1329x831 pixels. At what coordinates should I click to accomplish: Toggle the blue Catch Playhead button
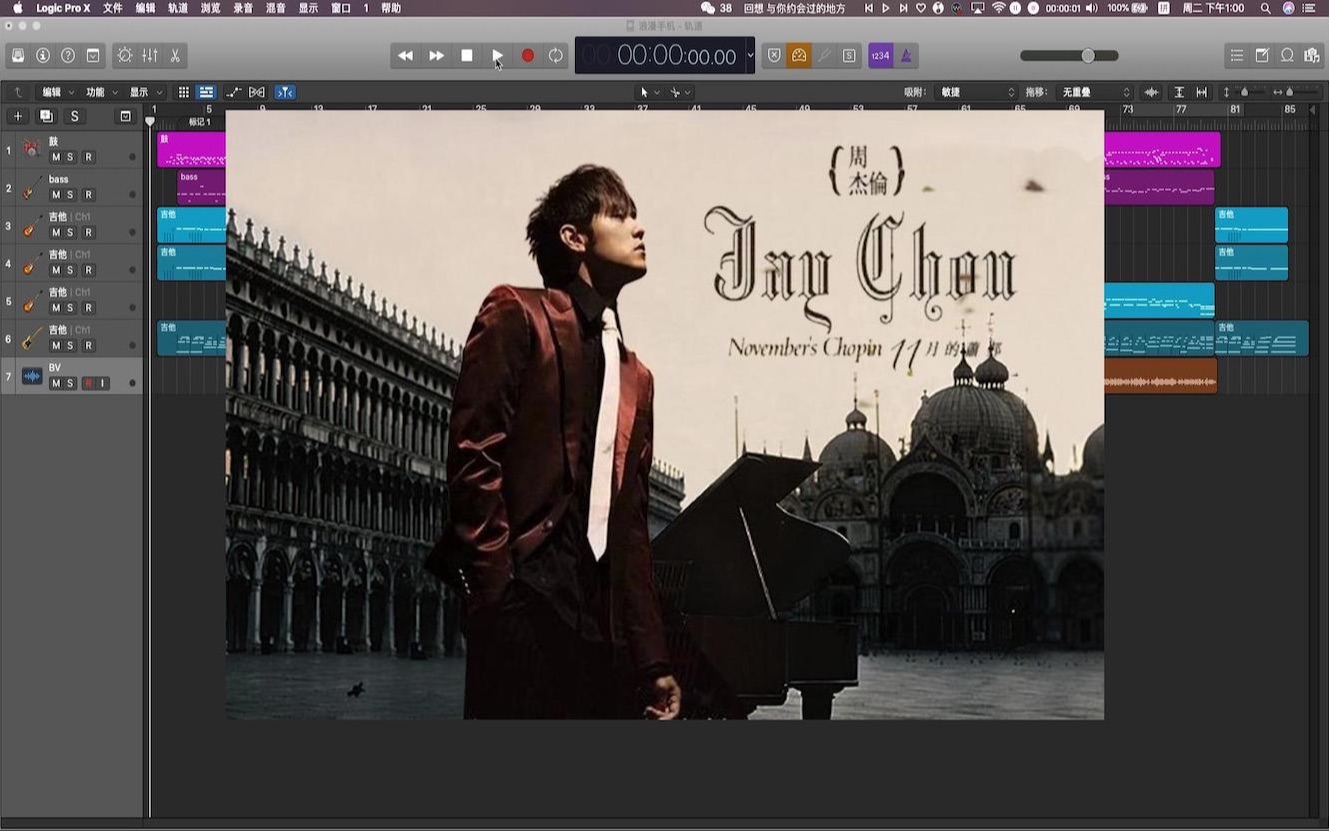(285, 92)
